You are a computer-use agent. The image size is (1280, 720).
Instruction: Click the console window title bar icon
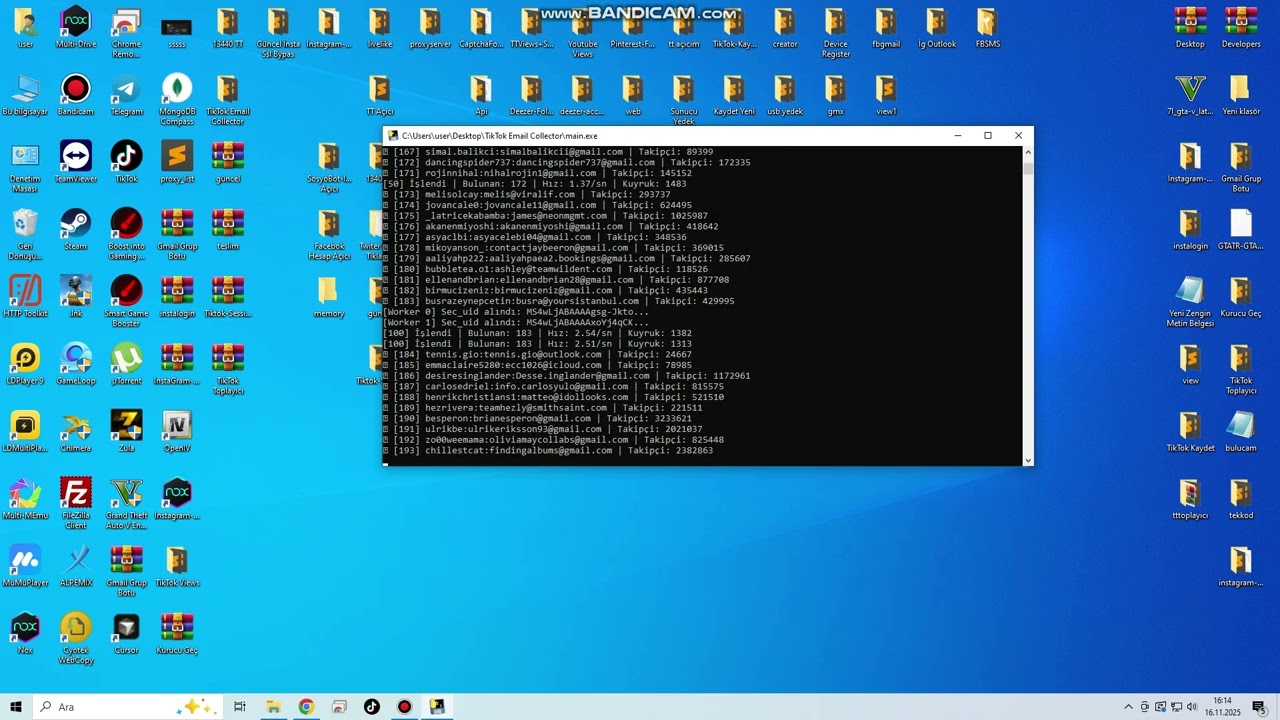click(x=393, y=136)
